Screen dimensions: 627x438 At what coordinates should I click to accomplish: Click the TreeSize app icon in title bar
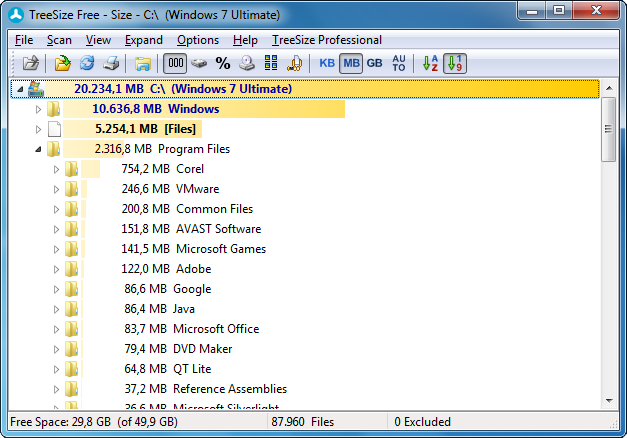[16, 15]
